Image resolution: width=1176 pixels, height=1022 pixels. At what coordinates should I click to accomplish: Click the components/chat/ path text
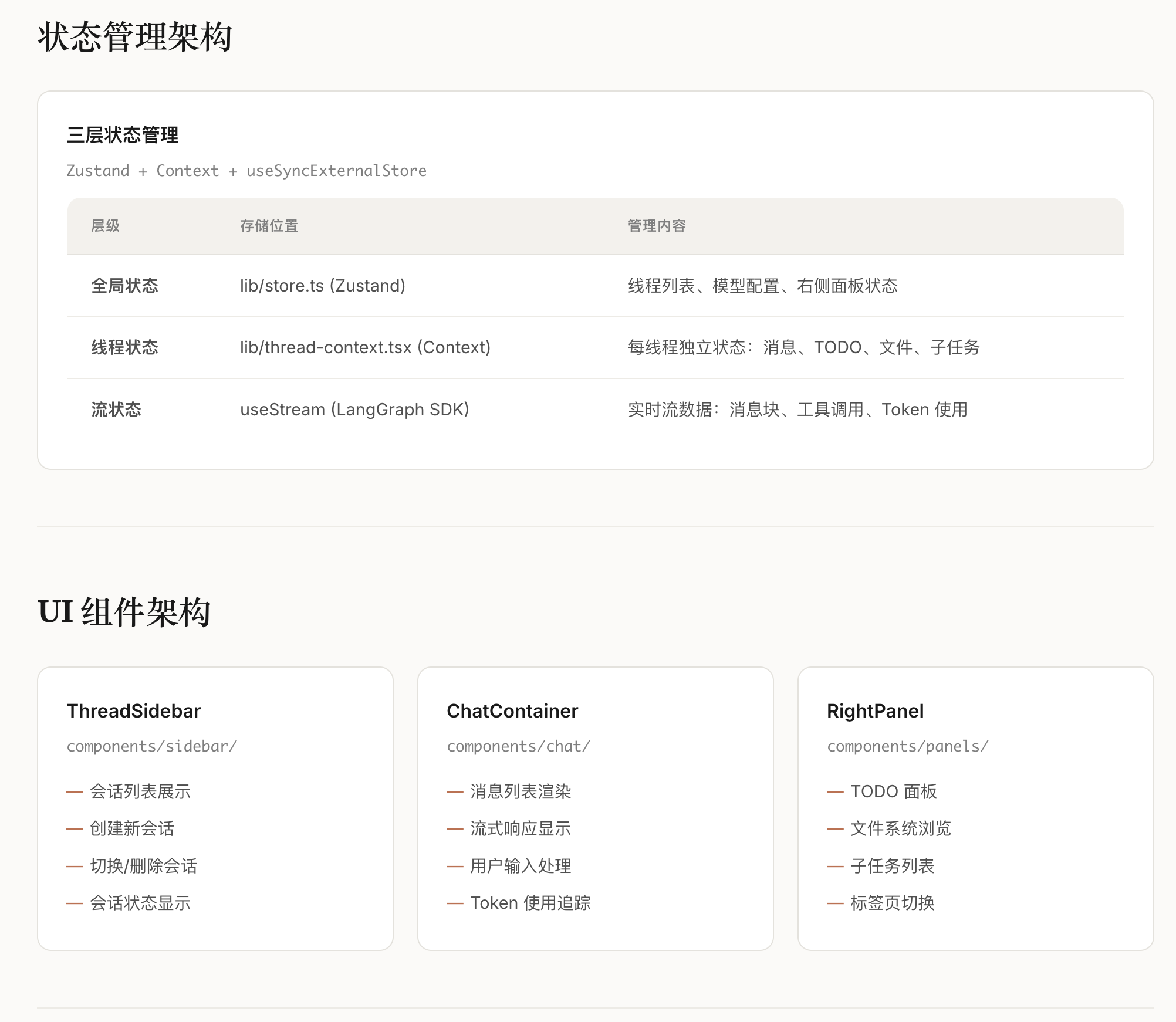tap(519, 746)
